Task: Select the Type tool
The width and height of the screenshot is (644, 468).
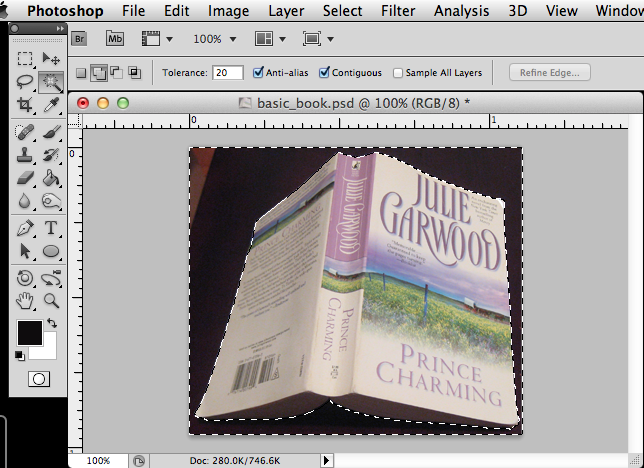Action: (x=51, y=228)
